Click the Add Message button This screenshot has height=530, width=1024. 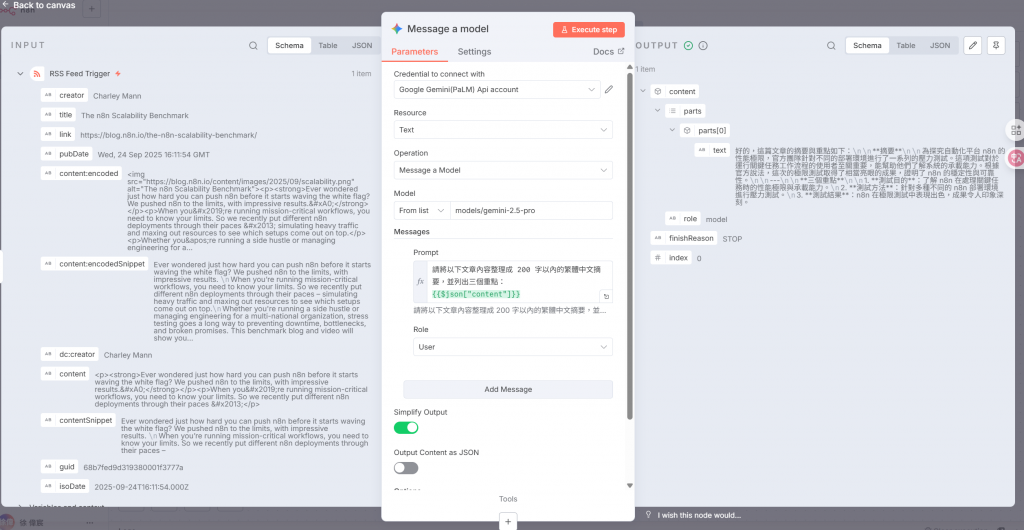click(508, 389)
